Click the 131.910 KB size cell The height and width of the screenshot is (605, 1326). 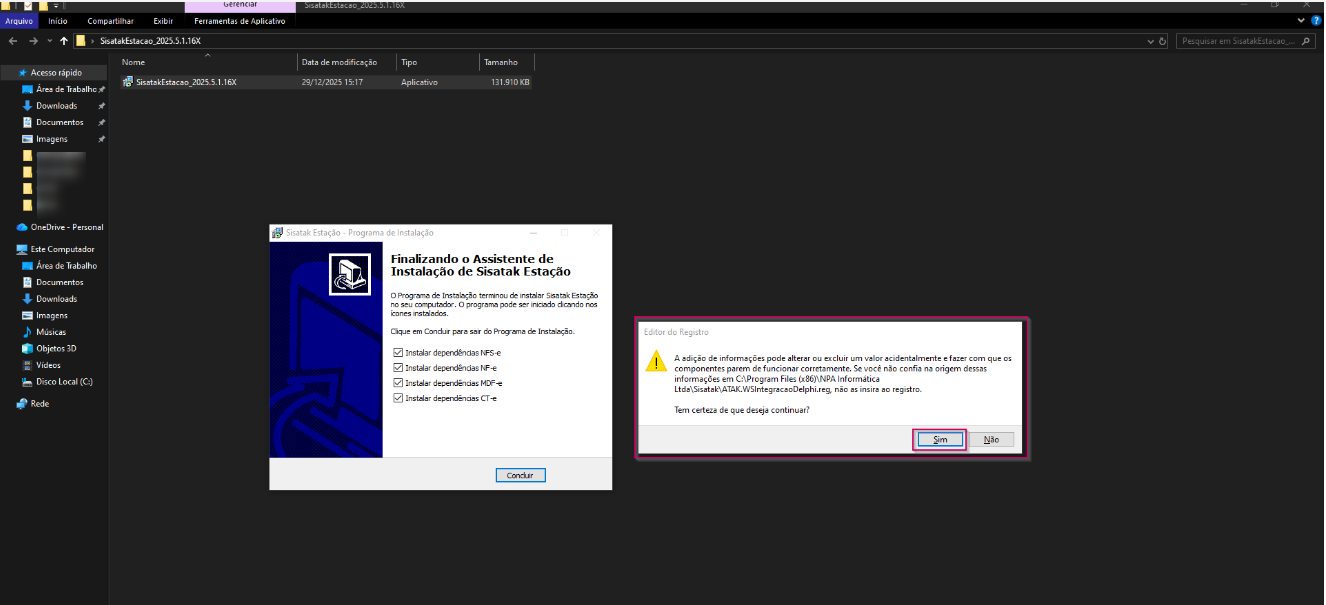coord(510,82)
